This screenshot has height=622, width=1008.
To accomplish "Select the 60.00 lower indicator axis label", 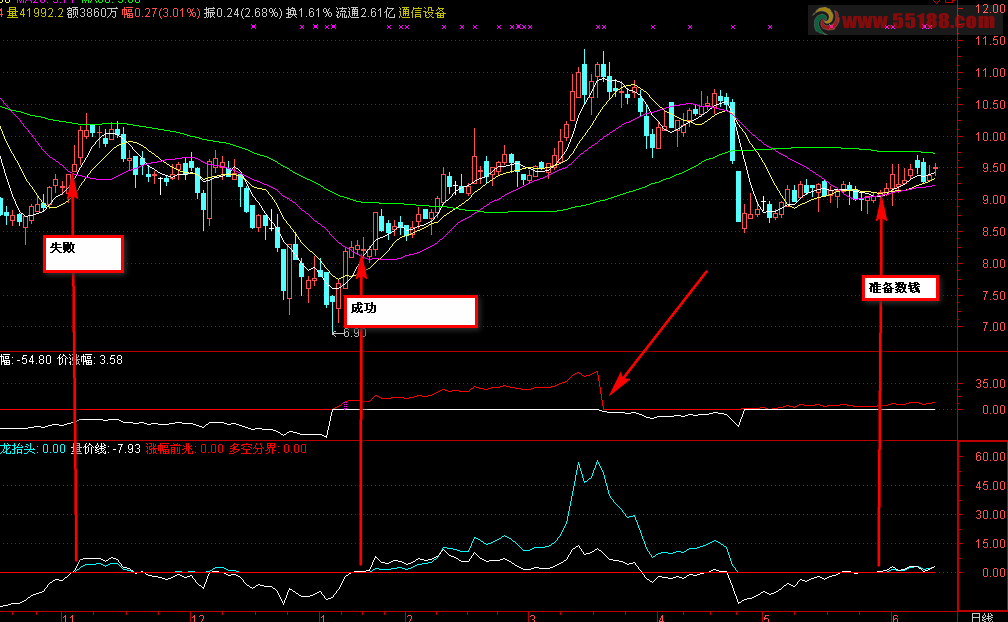I will pyautogui.click(x=990, y=457).
